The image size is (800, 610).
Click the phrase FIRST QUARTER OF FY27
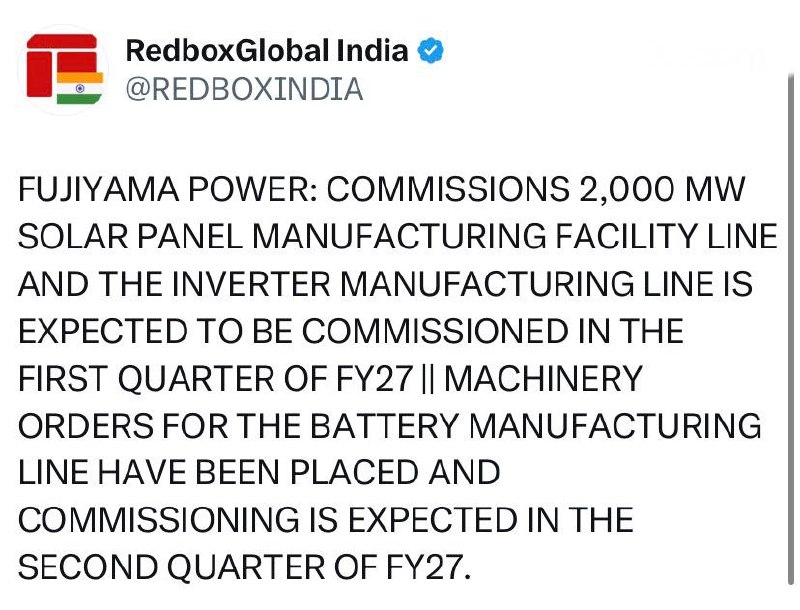(216, 378)
